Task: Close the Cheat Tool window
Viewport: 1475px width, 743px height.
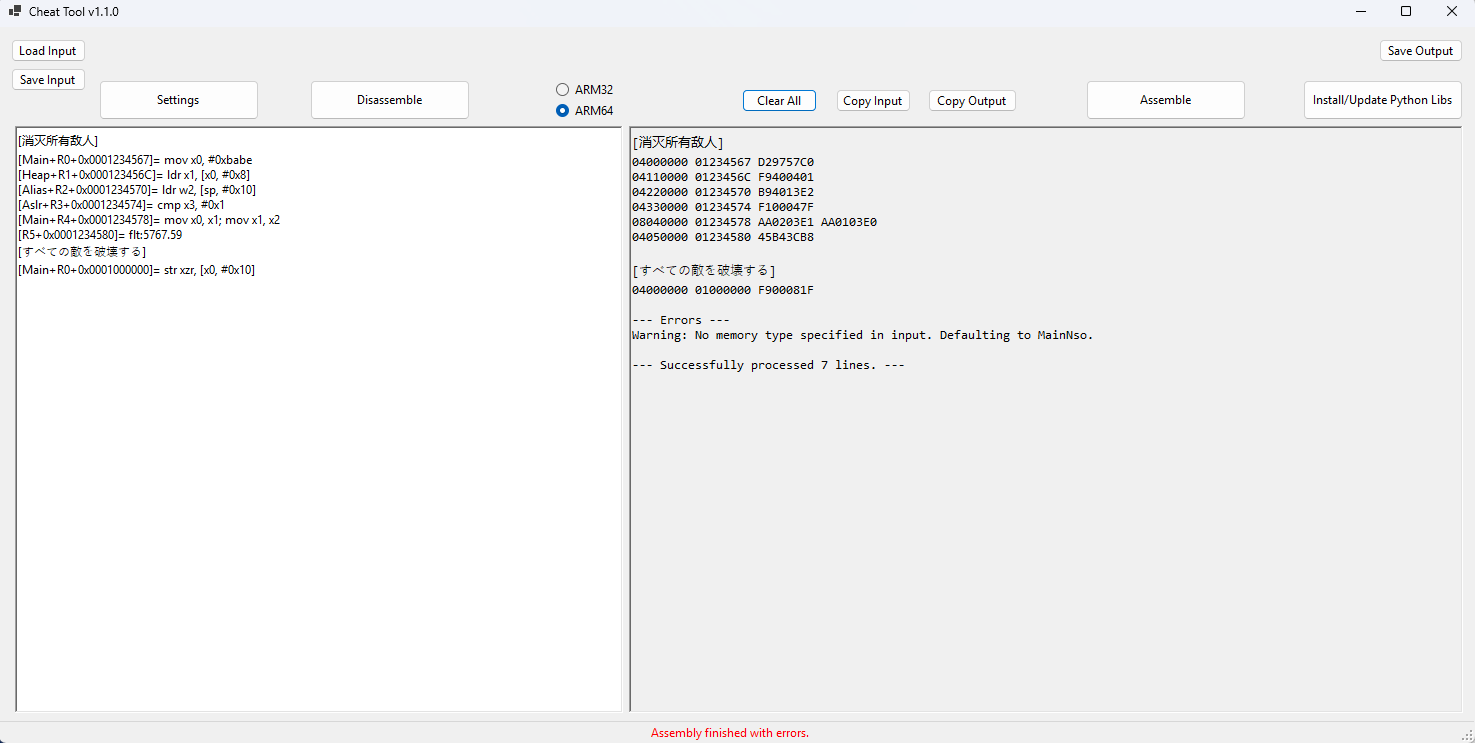Action: [x=1452, y=11]
